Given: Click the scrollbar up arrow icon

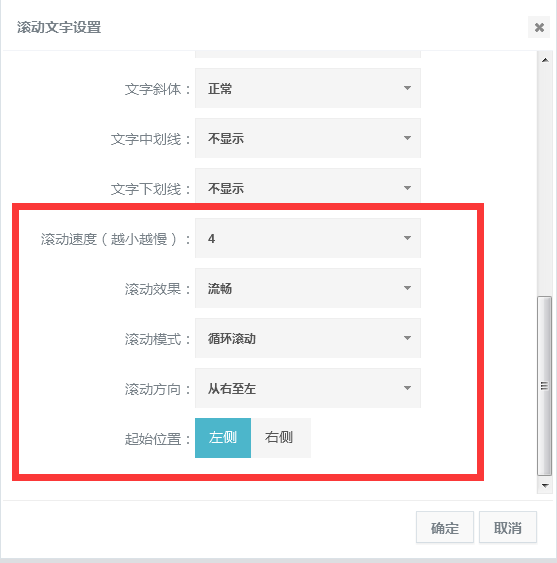Looking at the screenshot, I should (x=545, y=60).
